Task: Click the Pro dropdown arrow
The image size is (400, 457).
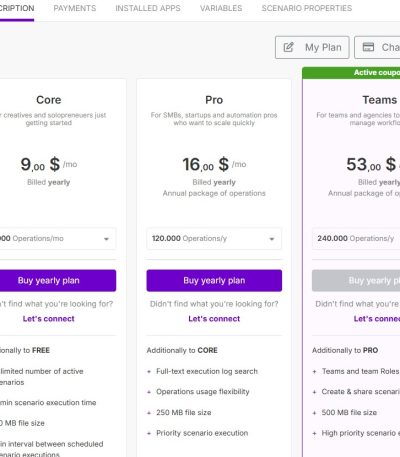Action: 272,239
